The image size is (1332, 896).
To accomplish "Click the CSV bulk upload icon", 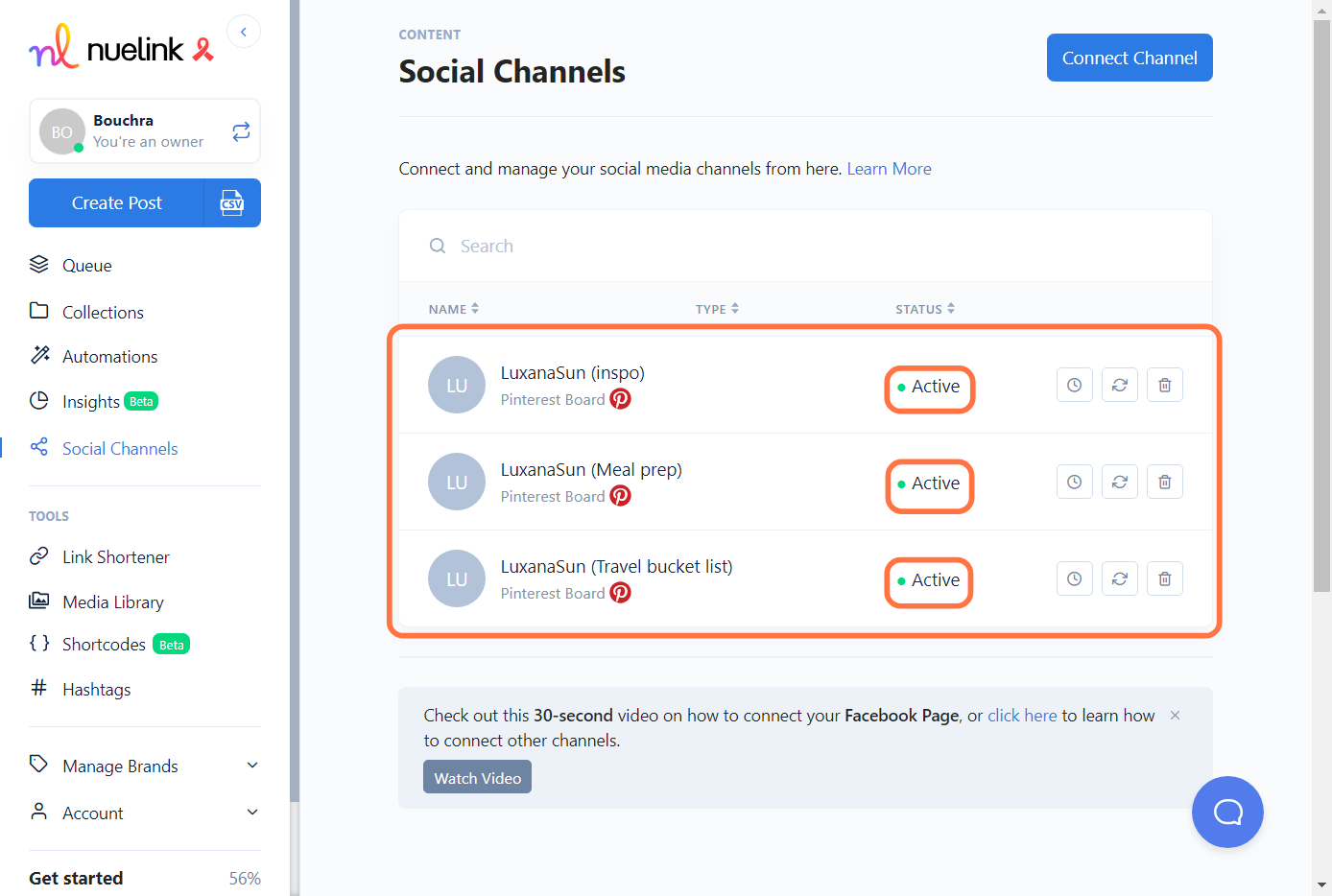I will pyautogui.click(x=232, y=203).
